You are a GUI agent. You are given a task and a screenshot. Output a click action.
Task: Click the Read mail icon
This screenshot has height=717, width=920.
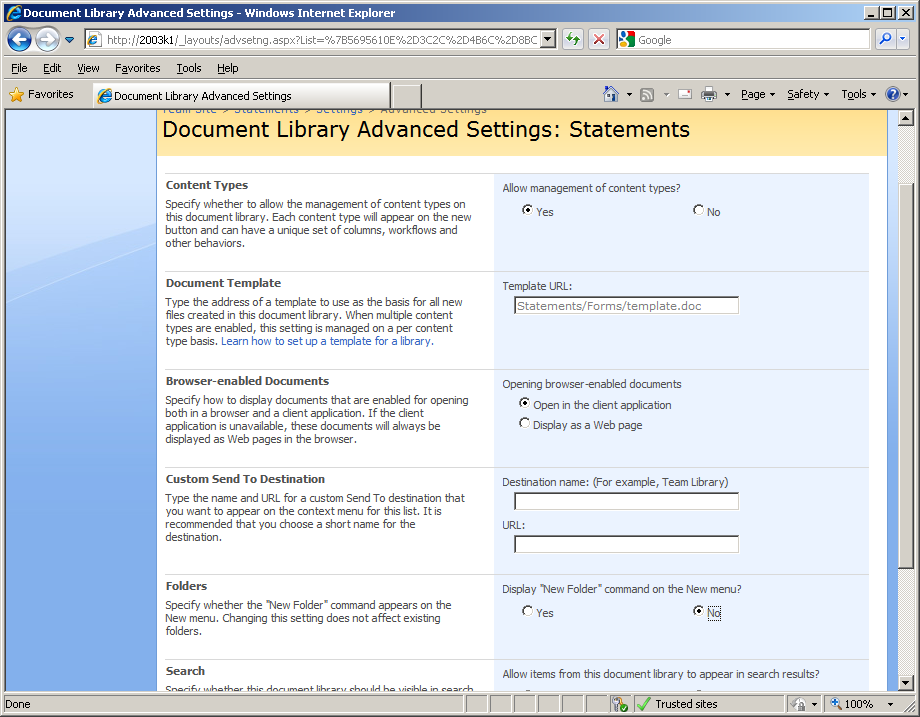(684, 93)
